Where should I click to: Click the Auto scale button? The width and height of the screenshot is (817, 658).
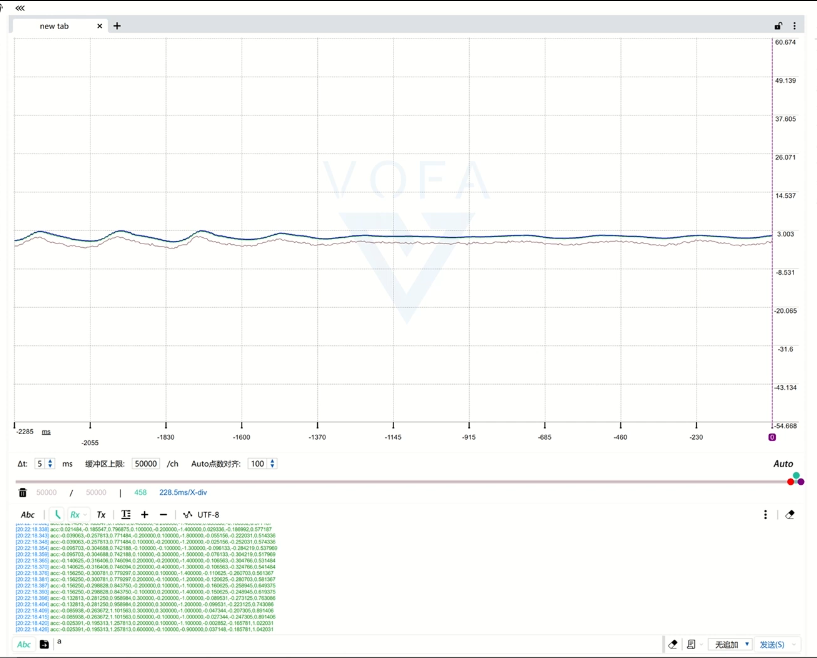(x=783, y=464)
